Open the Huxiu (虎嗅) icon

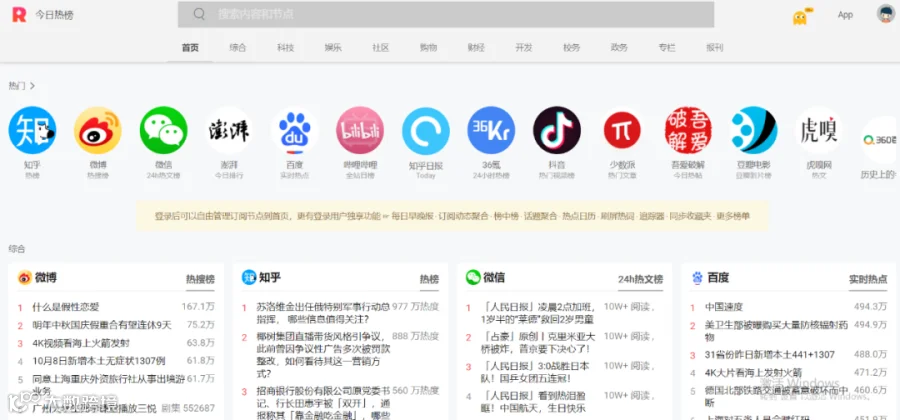click(819, 130)
